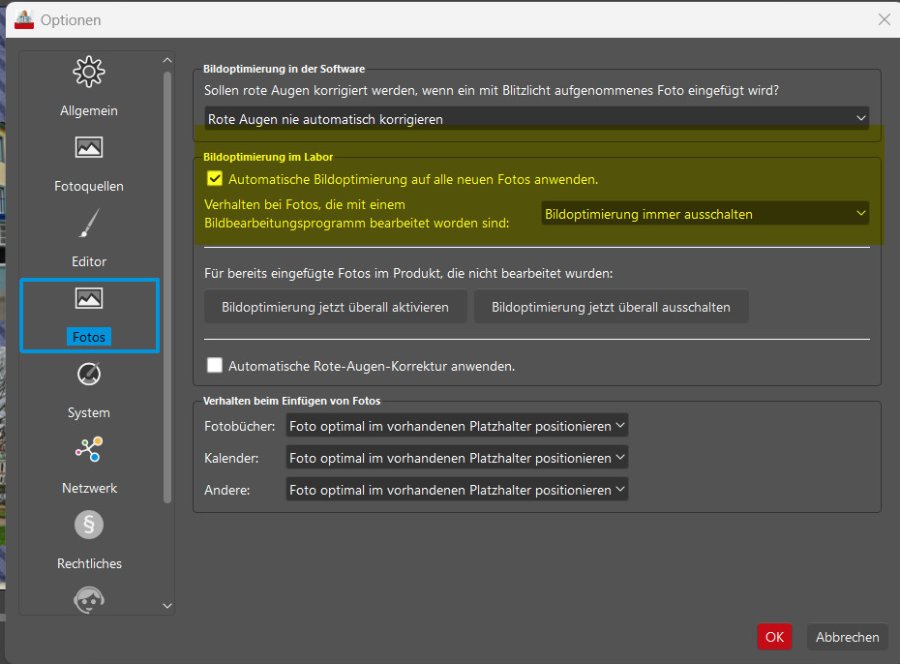This screenshot has width=900, height=664.
Task: Open the Allgemein gear icon section
Action: click(x=89, y=73)
